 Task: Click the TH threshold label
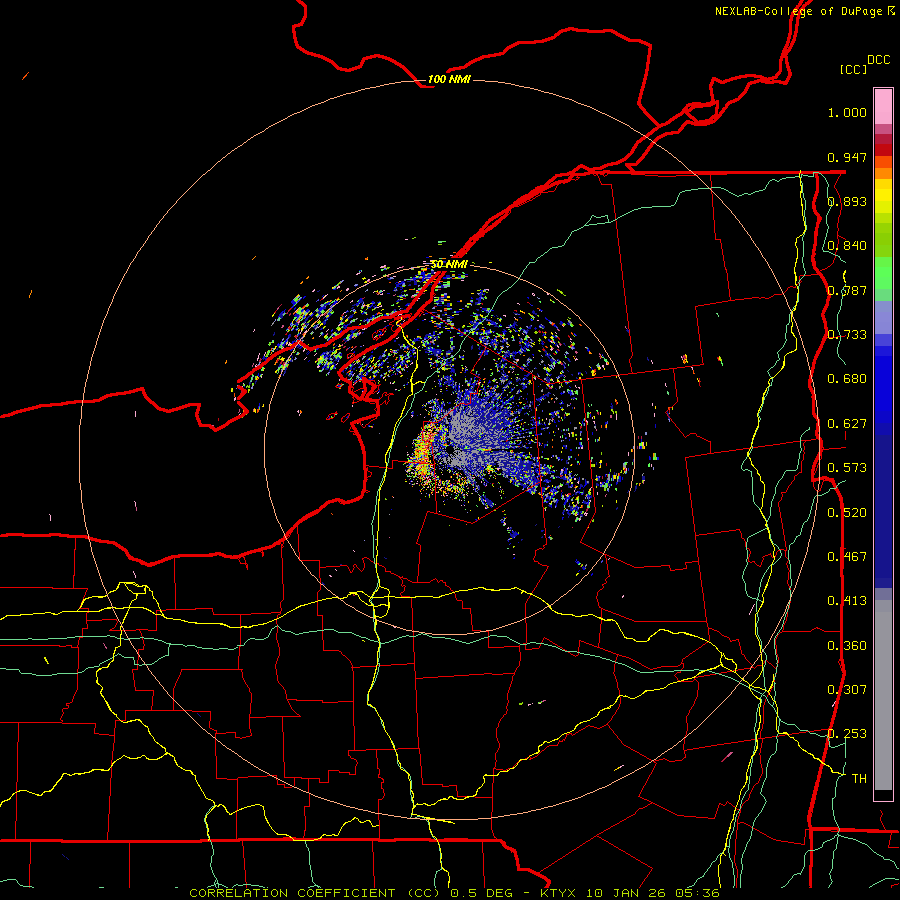tap(859, 779)
